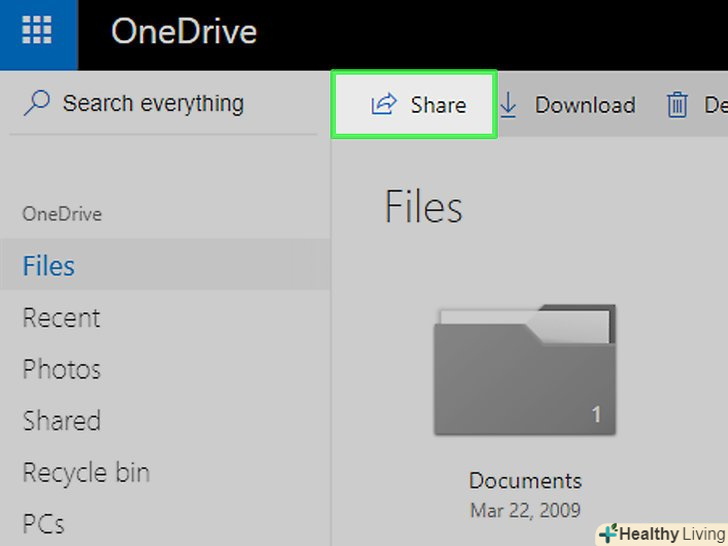Screen dimensions: 728x546
Task: Open the app launcher waffle icon
Action: pos(37,30)
